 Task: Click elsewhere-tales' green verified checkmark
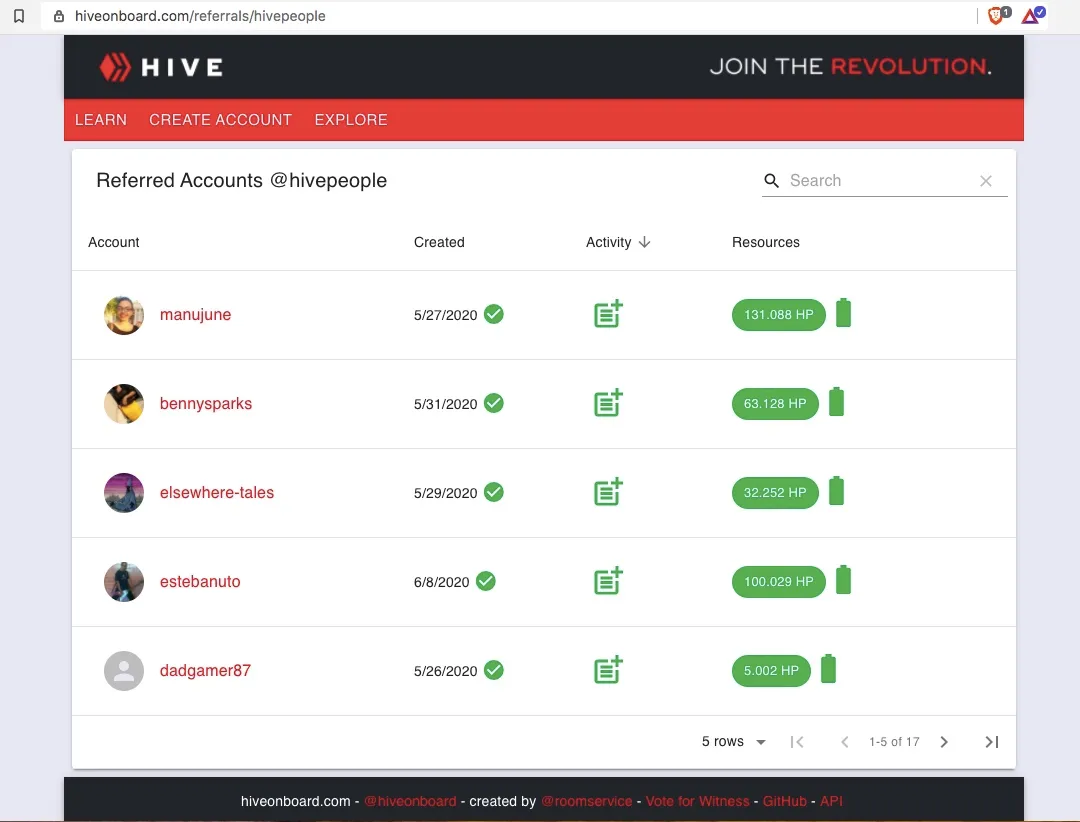click(494, 492)
